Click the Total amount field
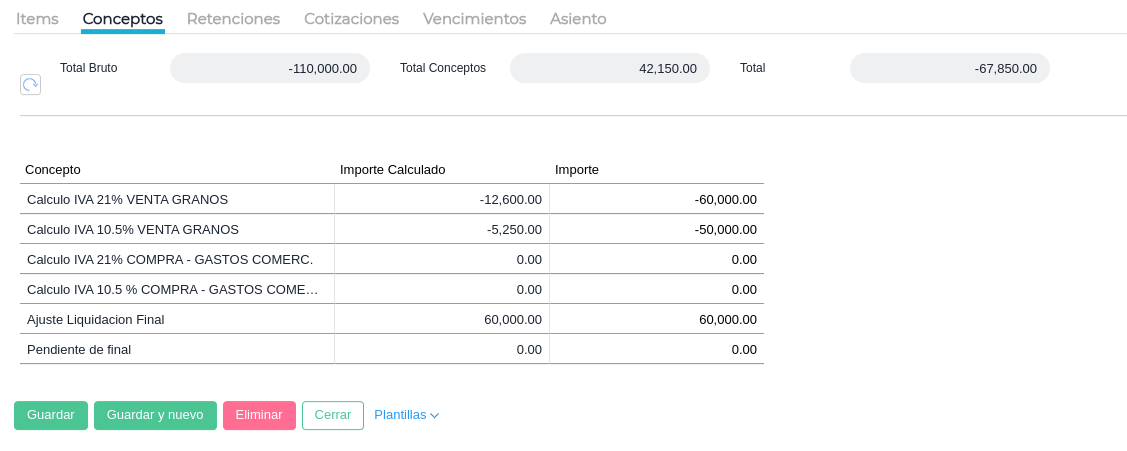This screenshot has height=451, width=1127. click(x=950, y=68)
